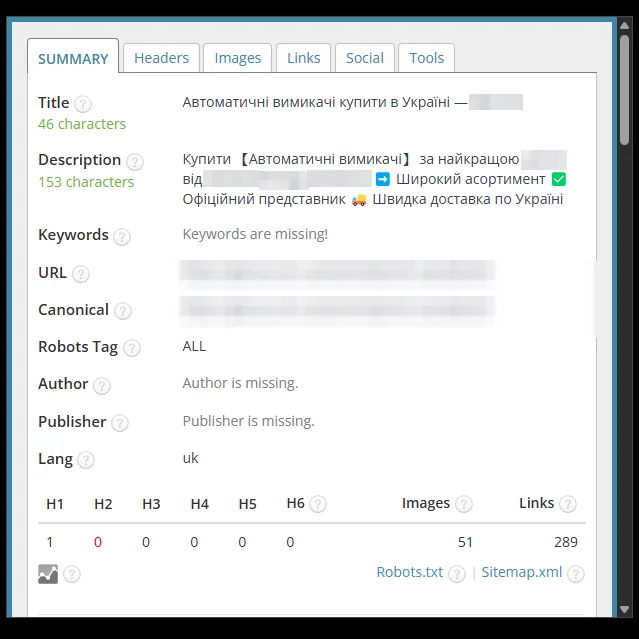Click help icon beside Keywords
The width and height of the screenshot is (639, 639).
pyautogui.click(x=122, y=237)
